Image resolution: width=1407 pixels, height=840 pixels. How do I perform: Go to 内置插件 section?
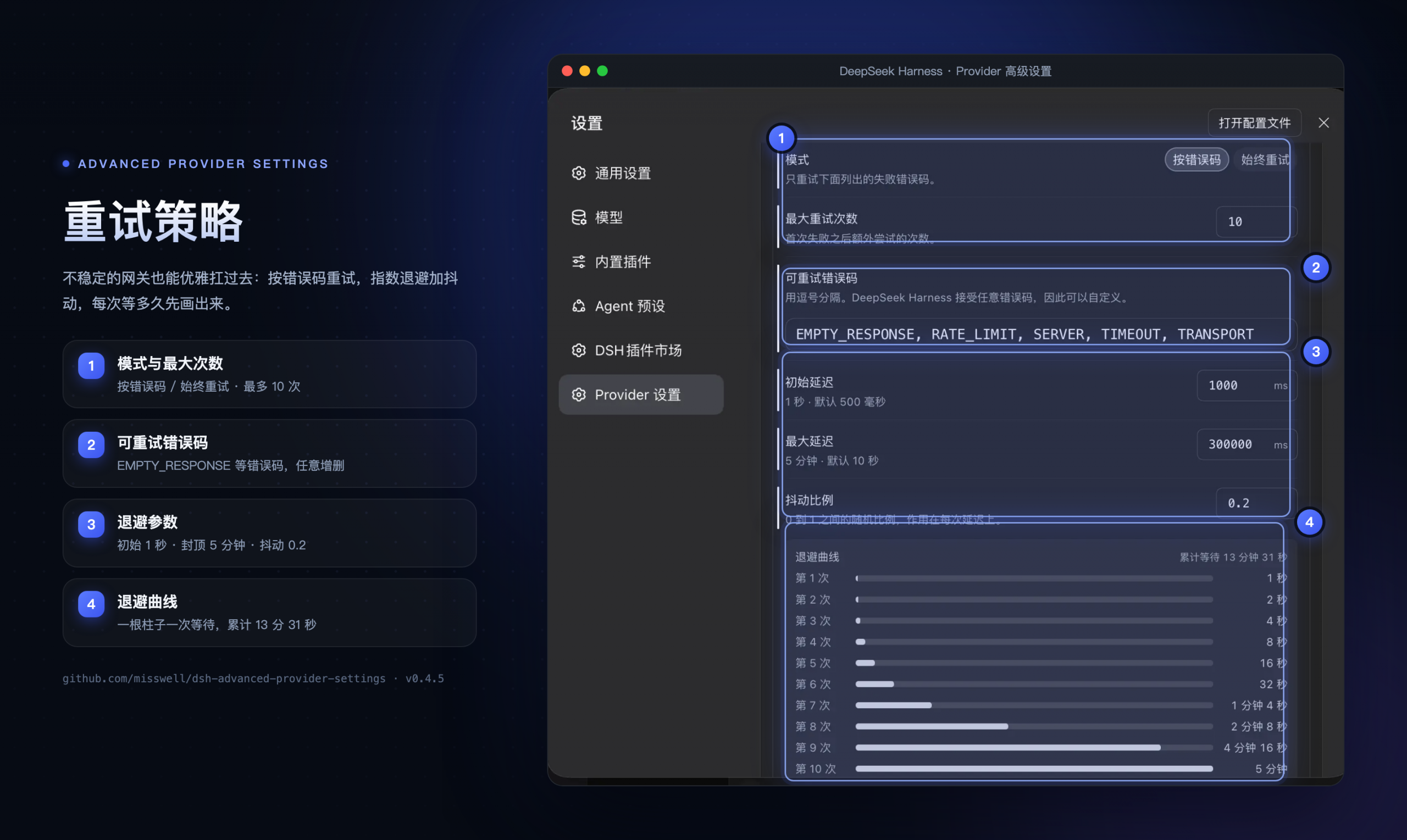pyautogui.click(x=641, y=262)
